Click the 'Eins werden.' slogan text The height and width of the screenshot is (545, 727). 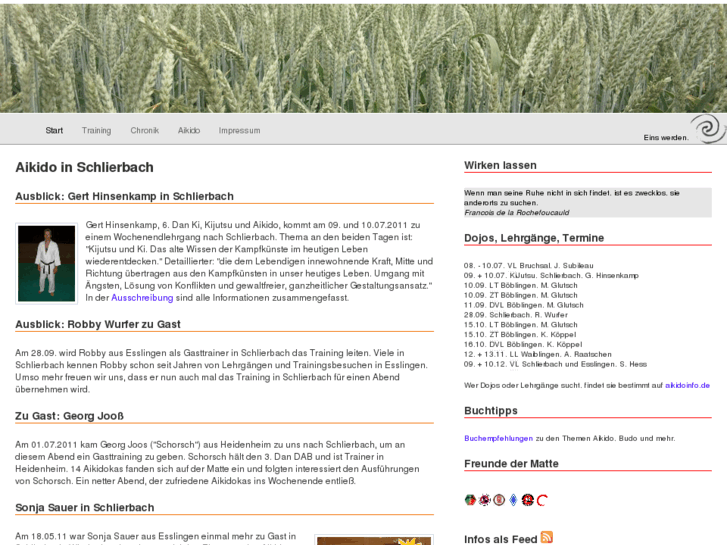coord(666,138)
